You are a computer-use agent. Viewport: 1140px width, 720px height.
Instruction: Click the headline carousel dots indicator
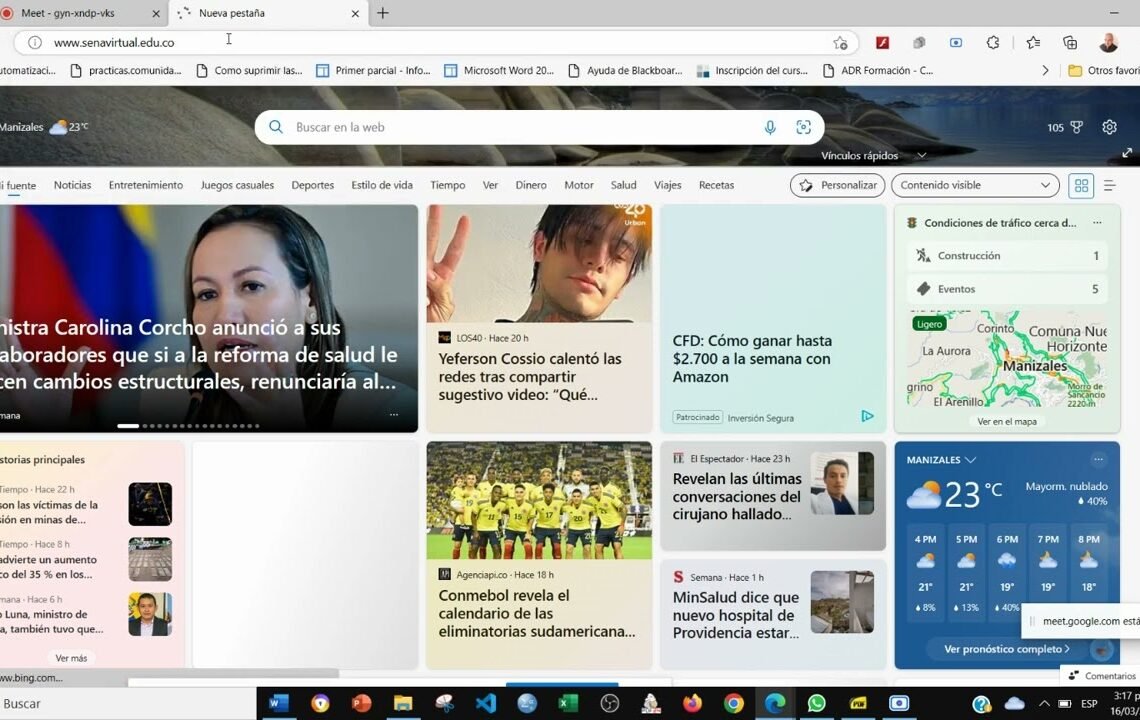pos(188,426)
